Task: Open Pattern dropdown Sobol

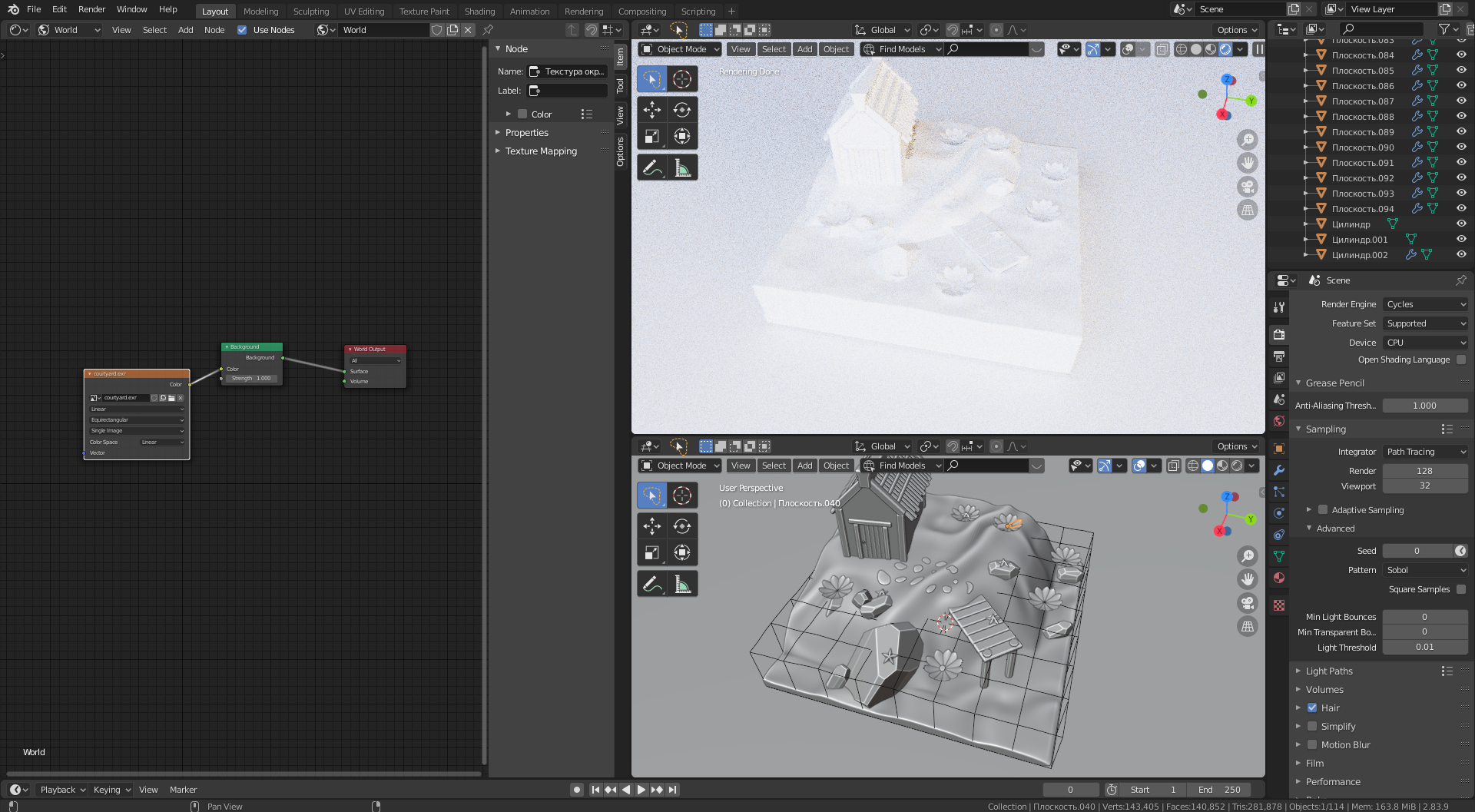Action: (1426, 570)
